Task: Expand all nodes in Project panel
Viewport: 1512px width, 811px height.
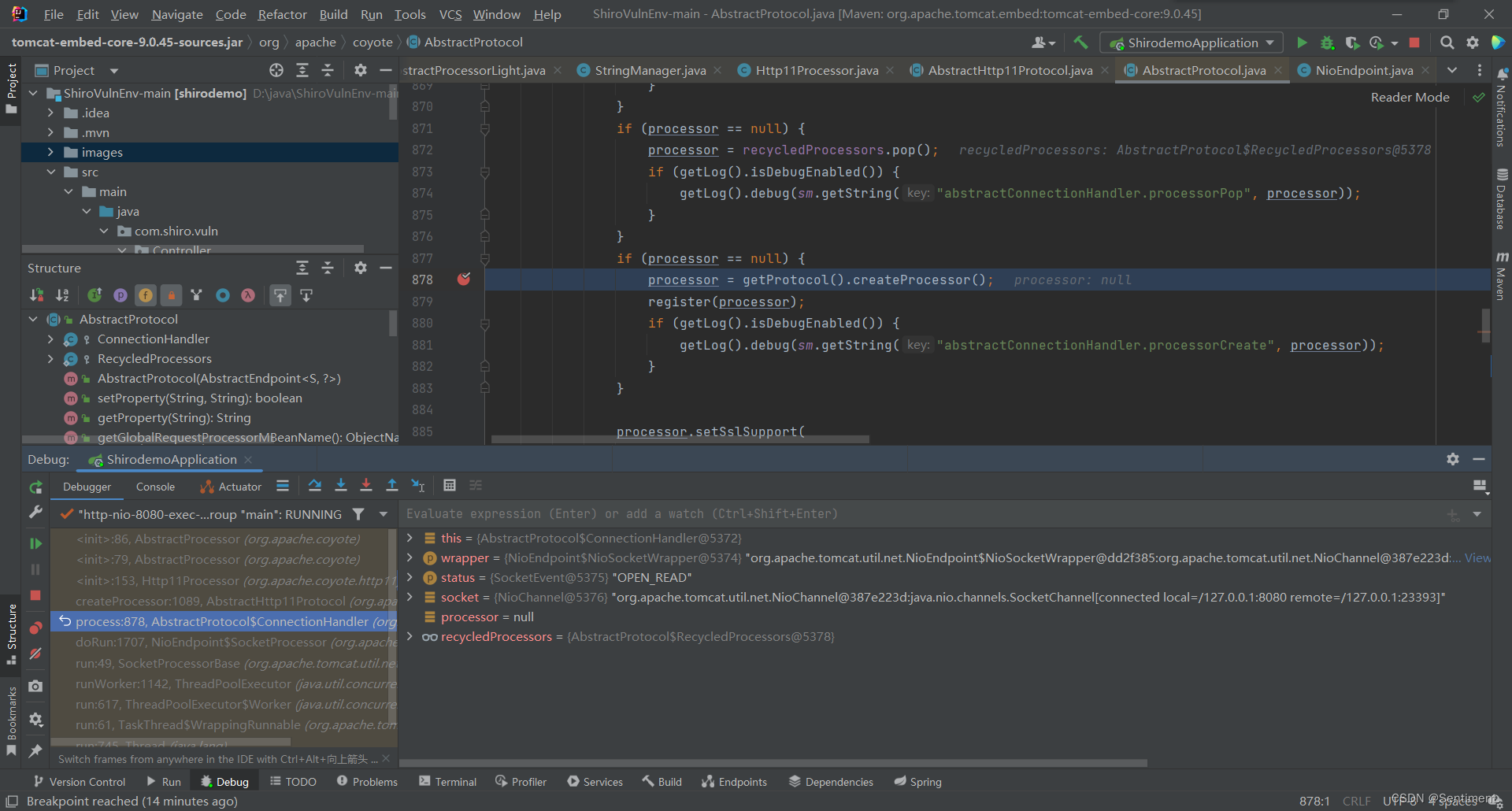Action: 302,70
